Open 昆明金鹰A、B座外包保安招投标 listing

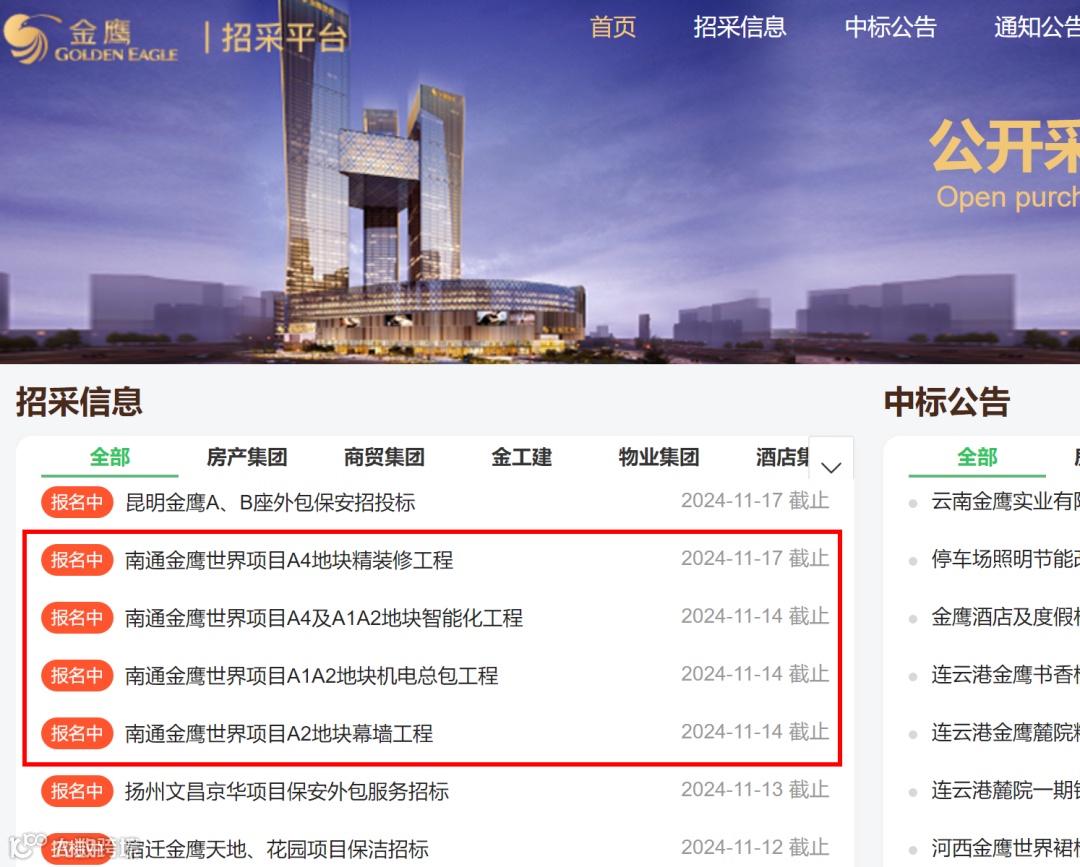point(270,502)
